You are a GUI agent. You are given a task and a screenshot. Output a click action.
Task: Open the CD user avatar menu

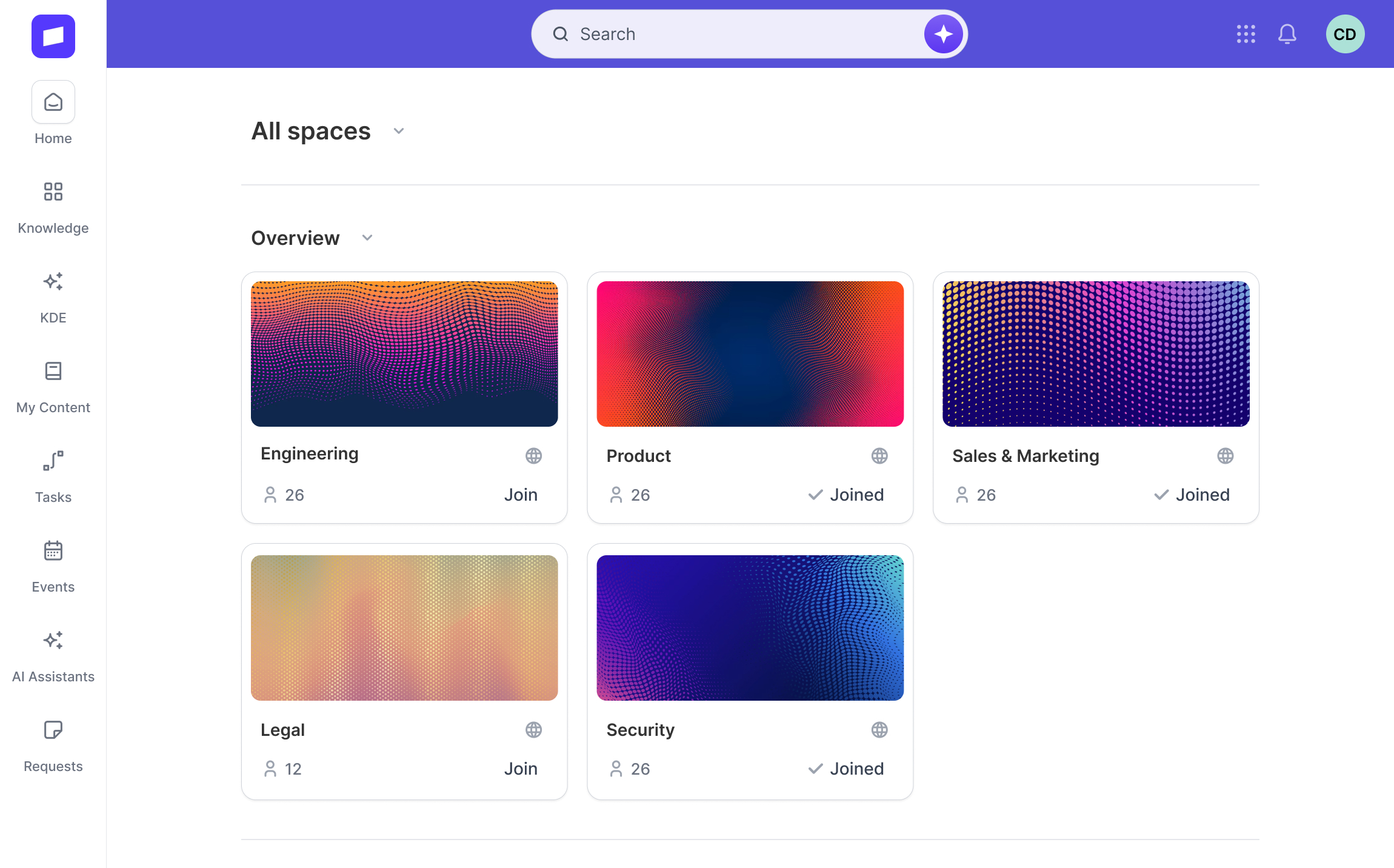click(1345, 34)
